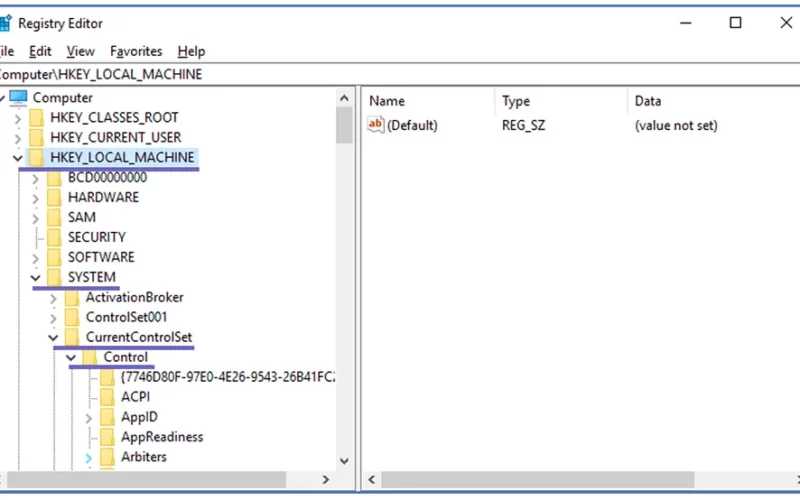Image resolution: width=800 pixels, height=500 pixels.
Task: Click the Control folder icon
Action: (89, 357)
